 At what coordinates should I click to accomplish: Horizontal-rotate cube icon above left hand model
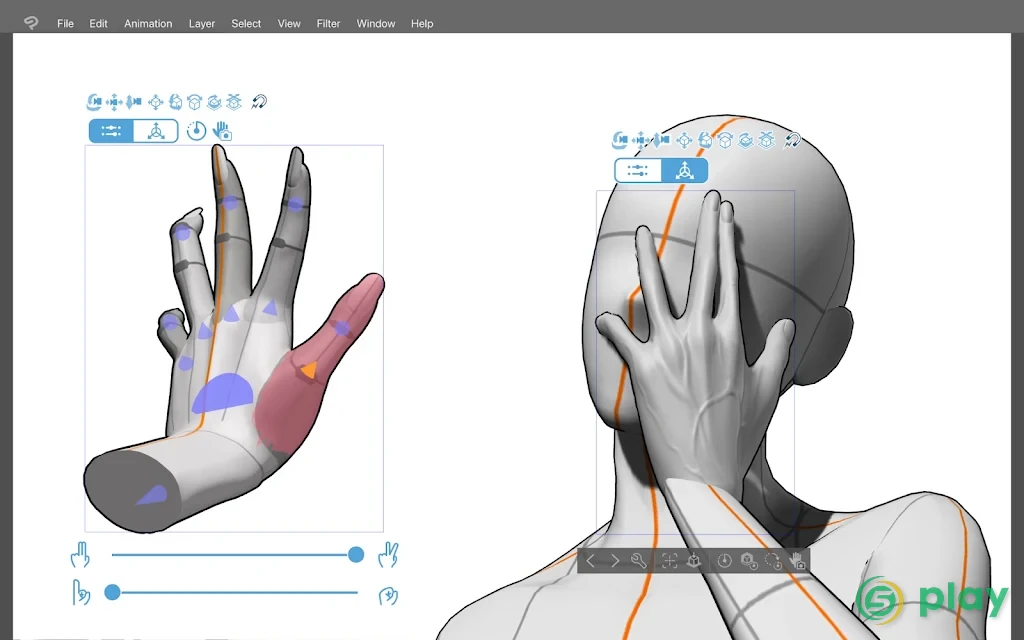point(214,102)
